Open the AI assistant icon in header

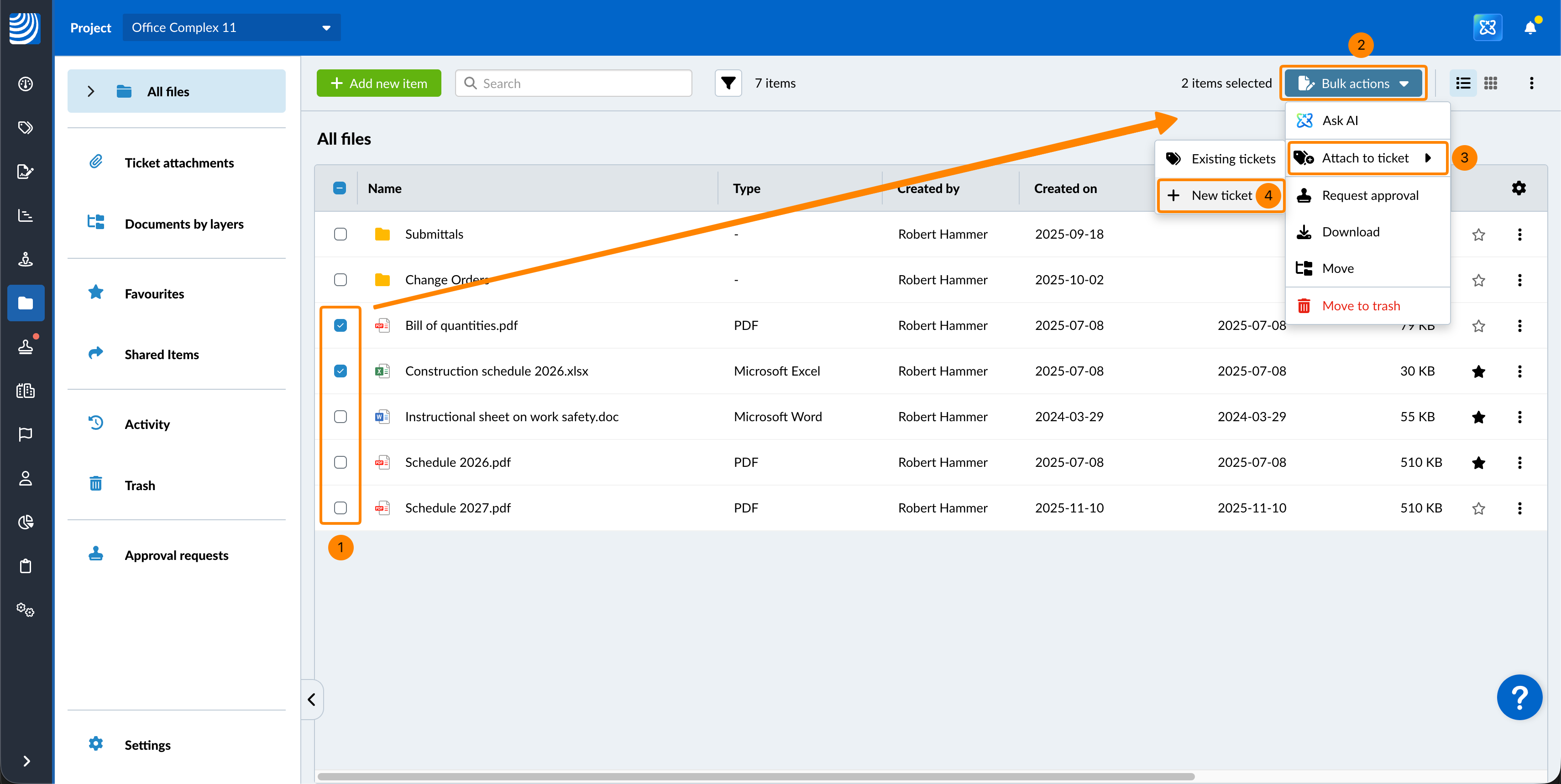1487,28
